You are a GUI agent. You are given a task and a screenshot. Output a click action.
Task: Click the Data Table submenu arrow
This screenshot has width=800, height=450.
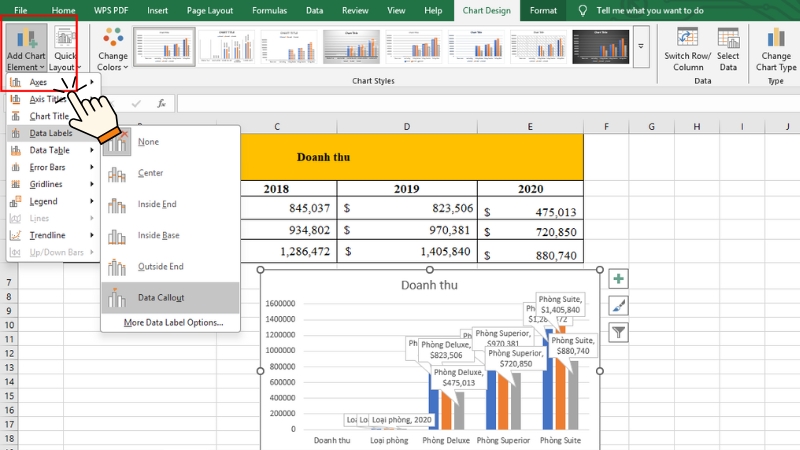[92, 150]
